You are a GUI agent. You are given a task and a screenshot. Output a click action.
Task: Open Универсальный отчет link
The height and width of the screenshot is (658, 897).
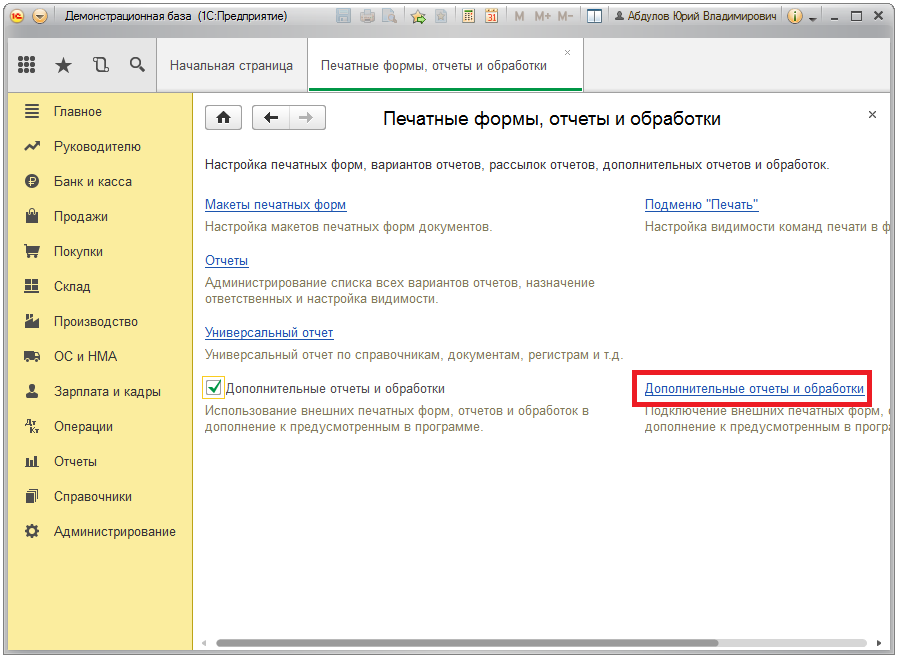tap(269, 333)
